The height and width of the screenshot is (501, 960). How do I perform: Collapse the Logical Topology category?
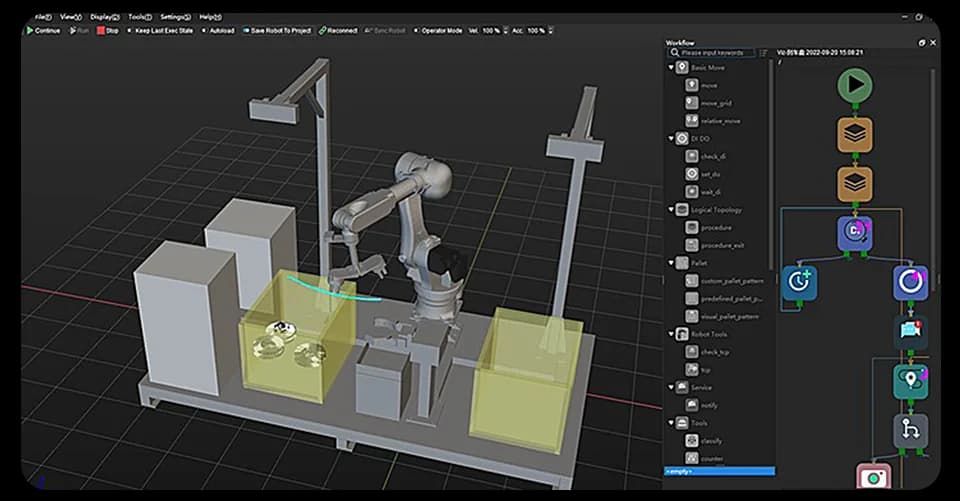pos(671,209)
